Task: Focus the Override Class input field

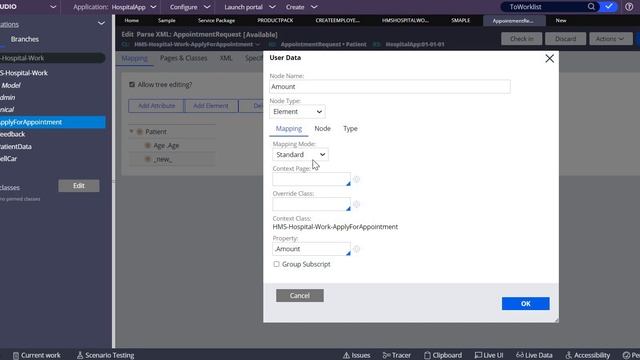Action: click(x=311, y=204)
